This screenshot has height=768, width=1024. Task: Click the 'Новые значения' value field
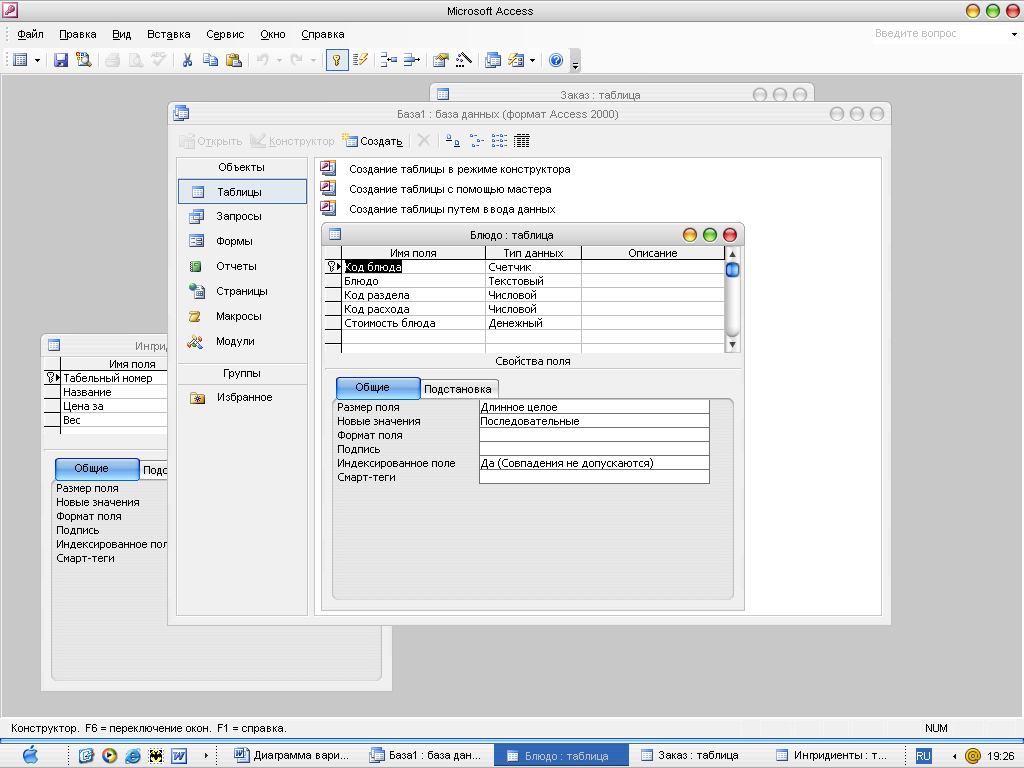point(594,421)
